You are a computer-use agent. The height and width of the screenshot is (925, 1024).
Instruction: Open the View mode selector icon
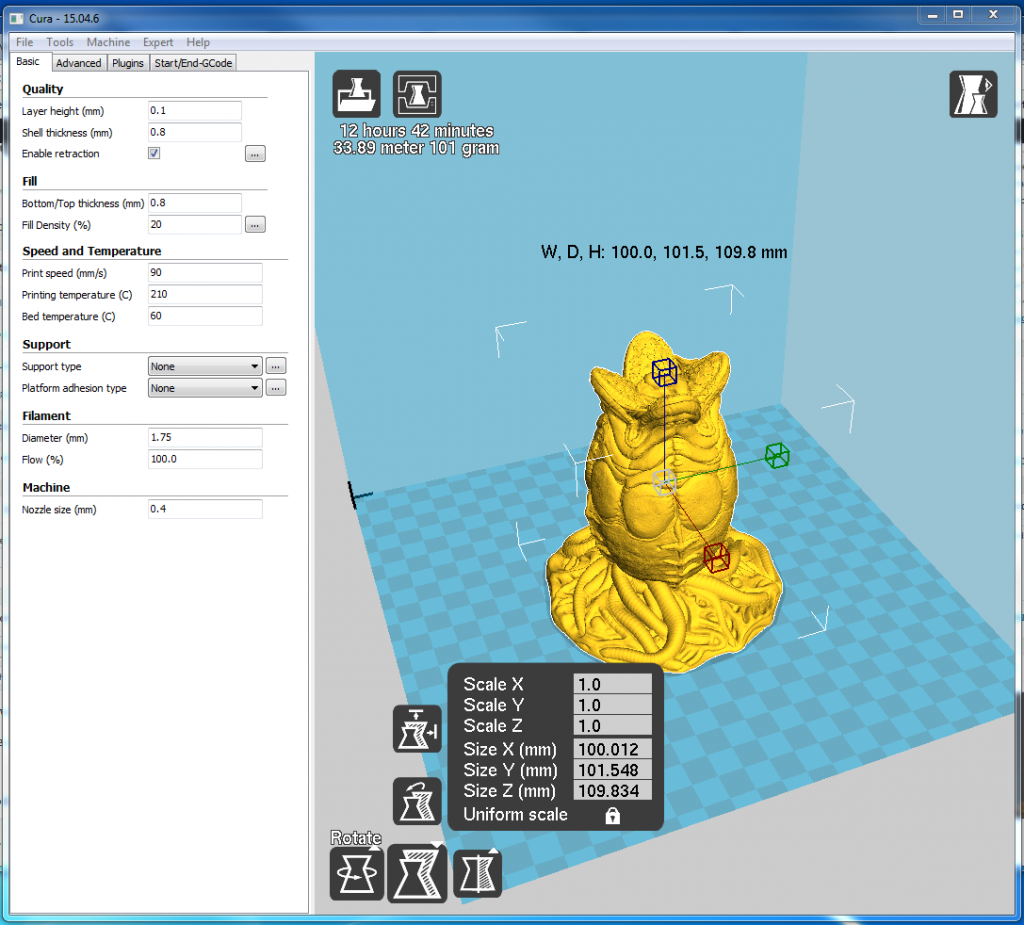pyautogui.click(x=973, y=95)
